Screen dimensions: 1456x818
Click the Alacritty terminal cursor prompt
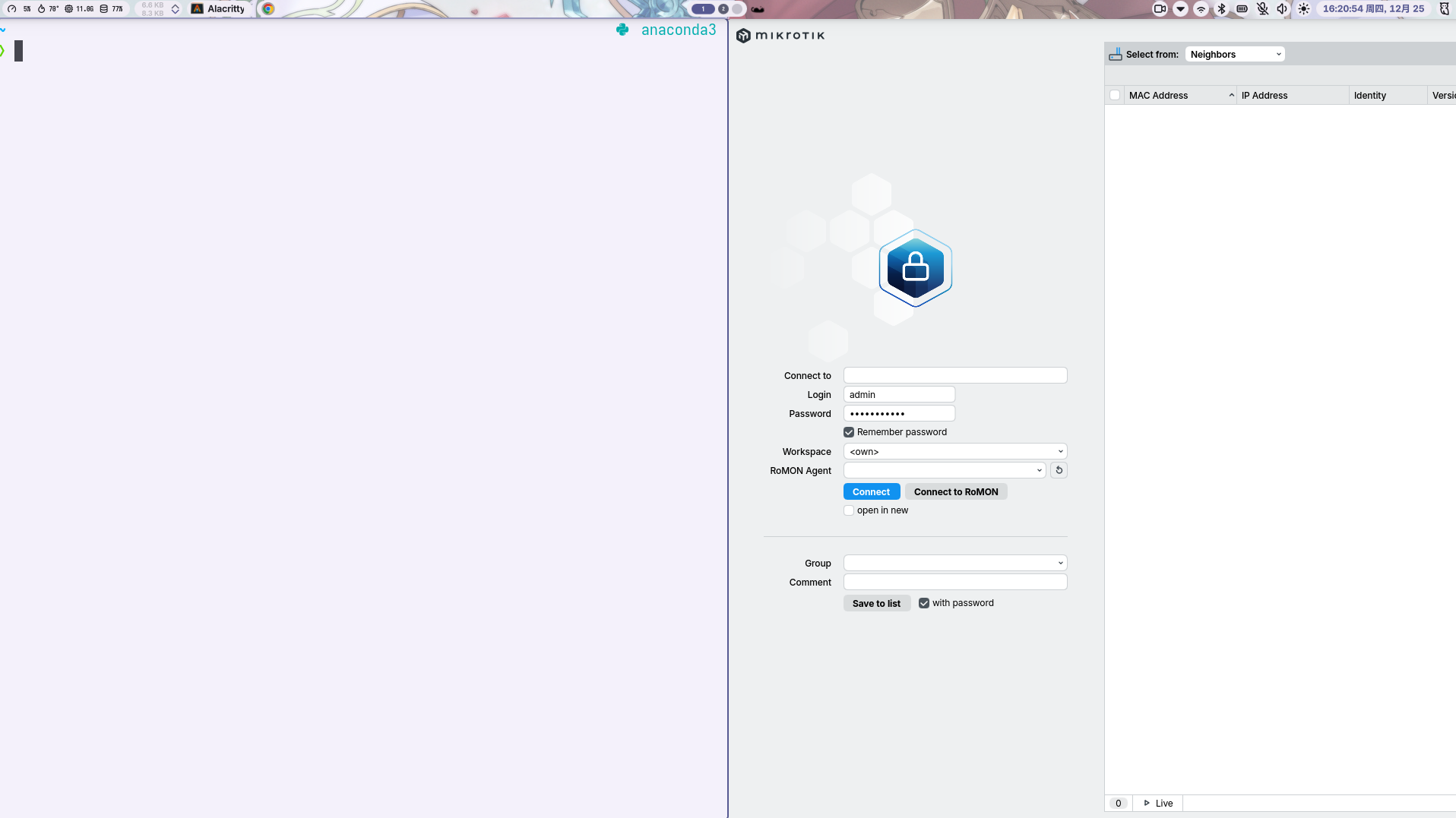(18, 51)
